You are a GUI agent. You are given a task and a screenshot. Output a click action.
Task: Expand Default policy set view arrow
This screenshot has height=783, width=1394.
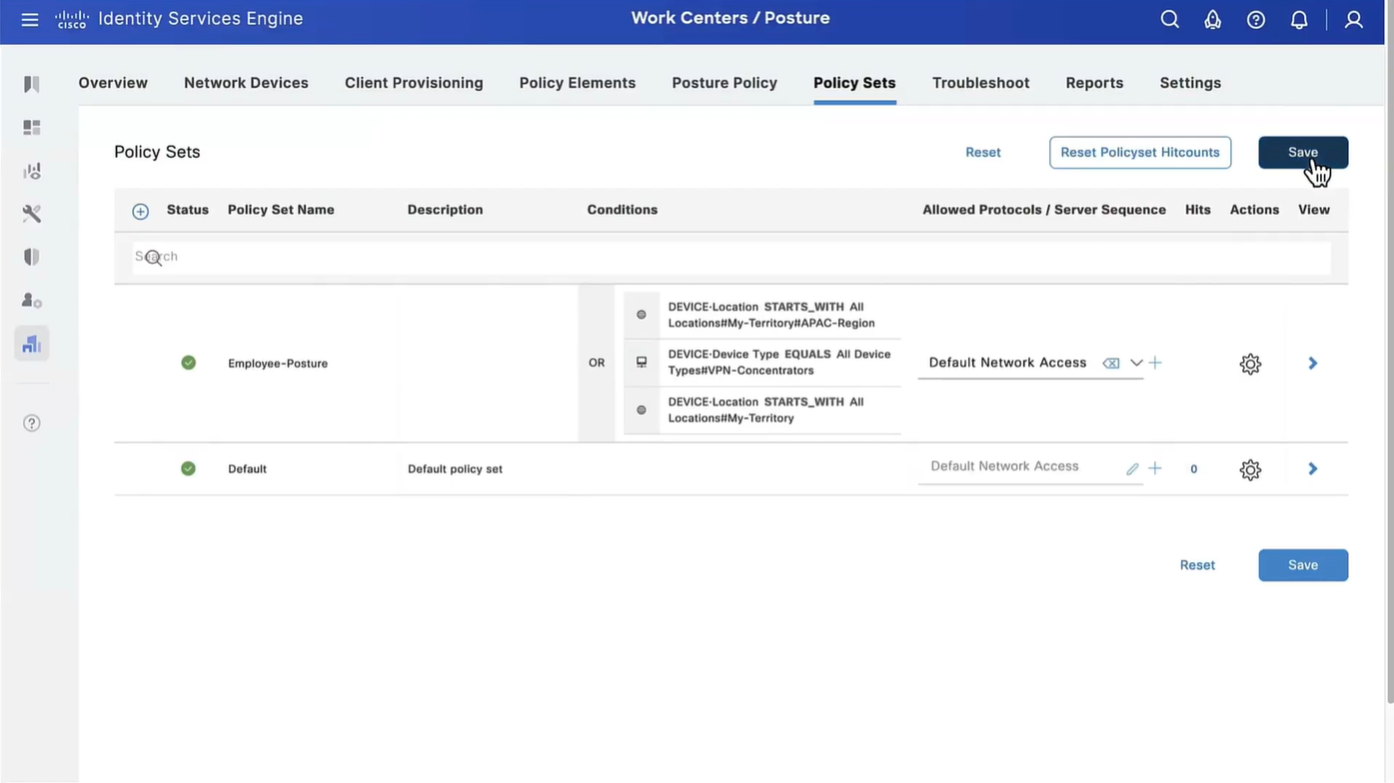(x=1313, y=469)
